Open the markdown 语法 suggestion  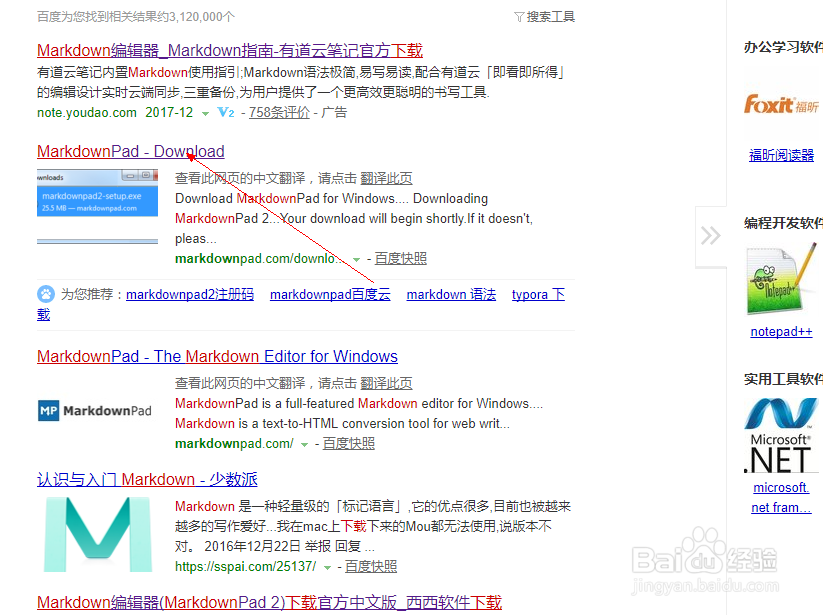(451, 294)
